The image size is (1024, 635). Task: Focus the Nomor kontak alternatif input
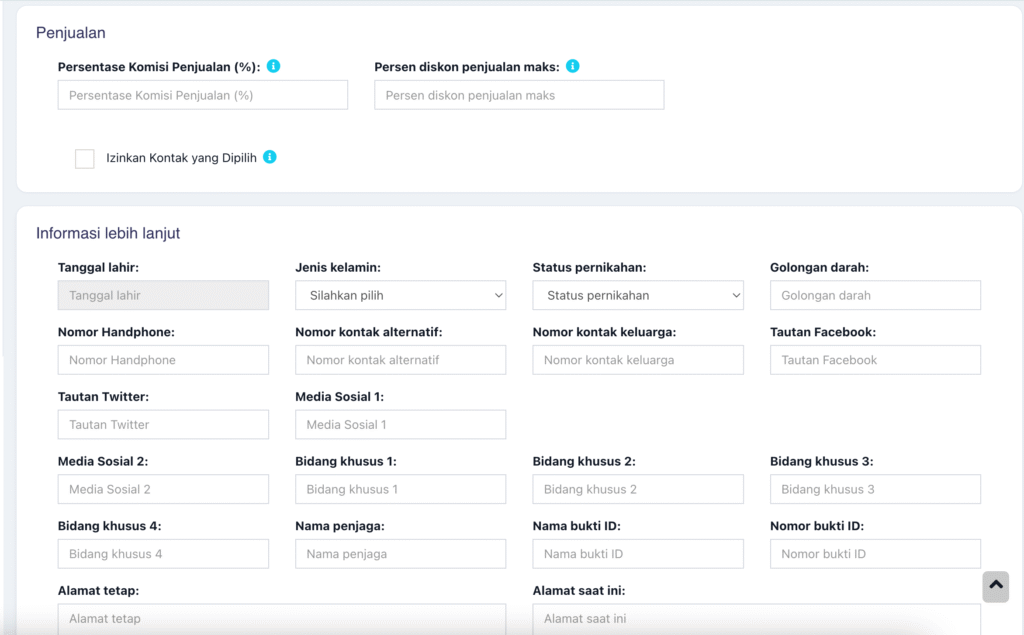point(400,360)
